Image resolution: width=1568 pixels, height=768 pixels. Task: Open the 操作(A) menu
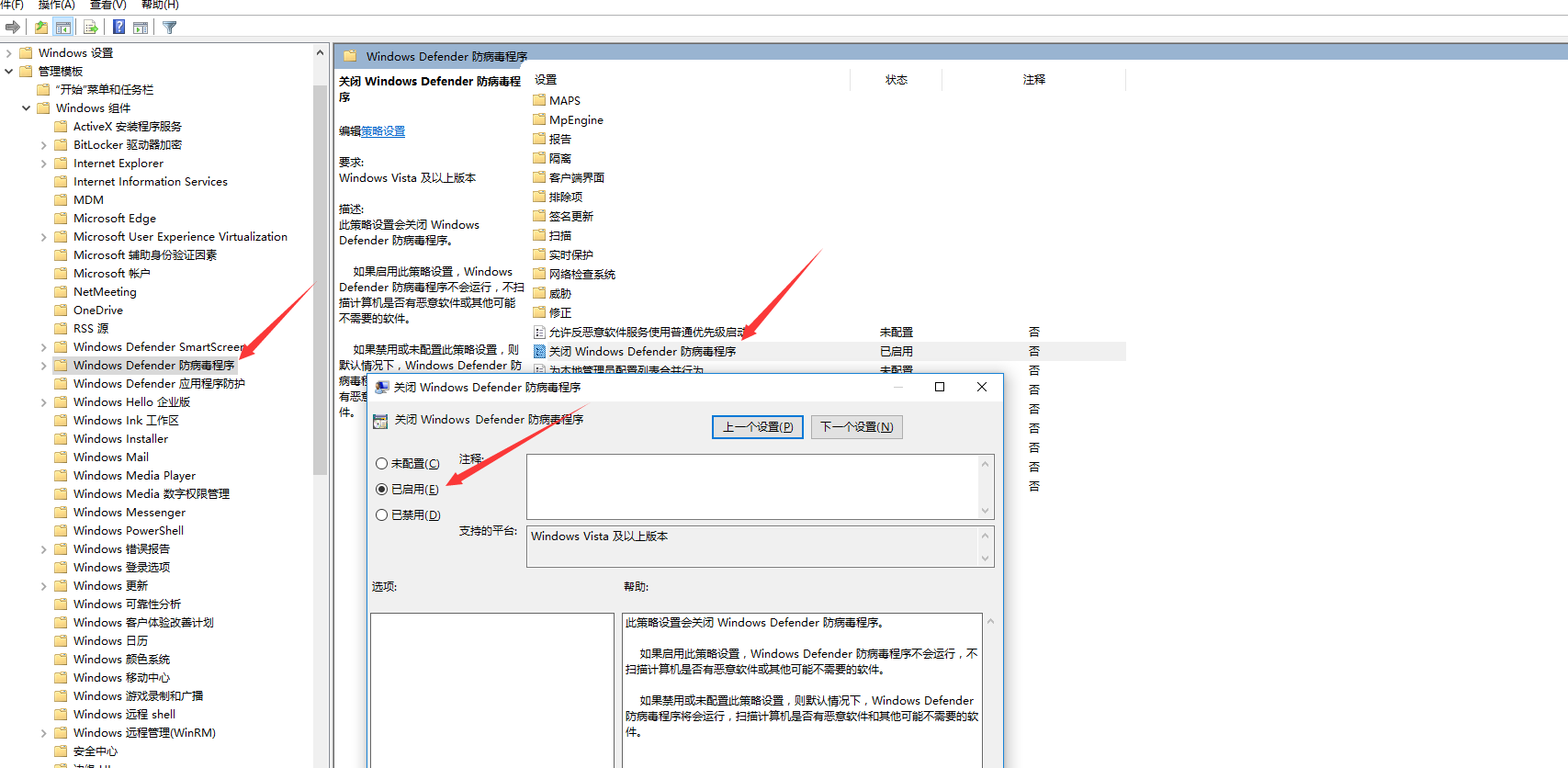[x=57, y=5]
